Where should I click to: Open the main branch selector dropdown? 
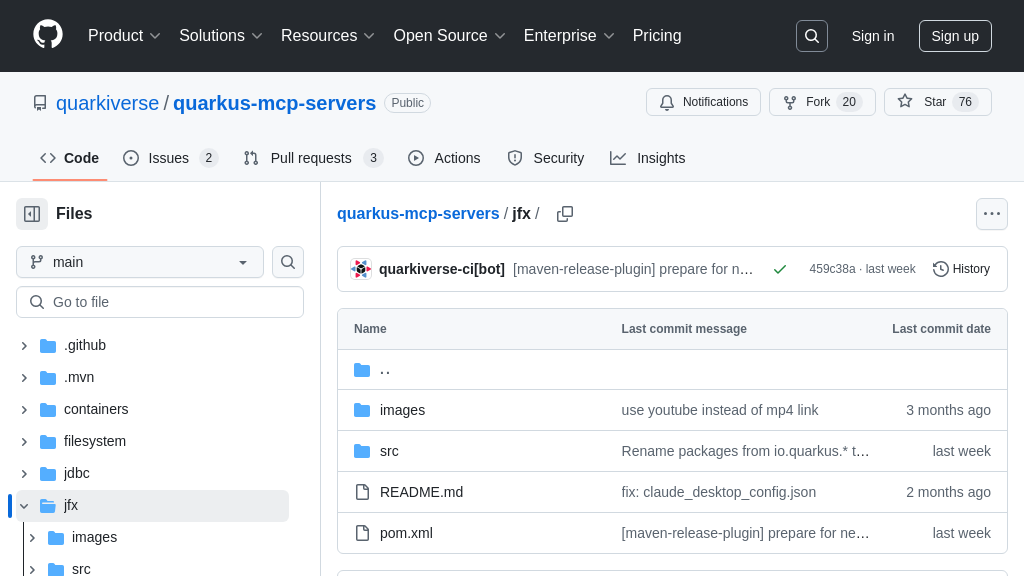pyautogui.click(x=140, y=262)
